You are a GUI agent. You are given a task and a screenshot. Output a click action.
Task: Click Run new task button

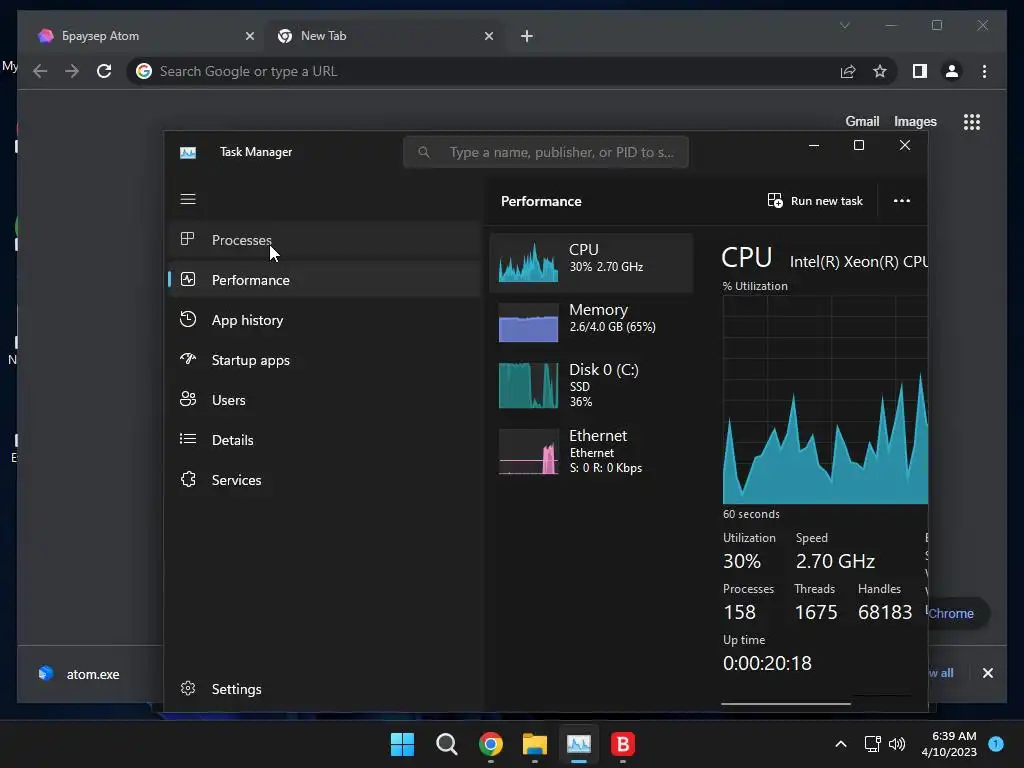click(815, 201)
